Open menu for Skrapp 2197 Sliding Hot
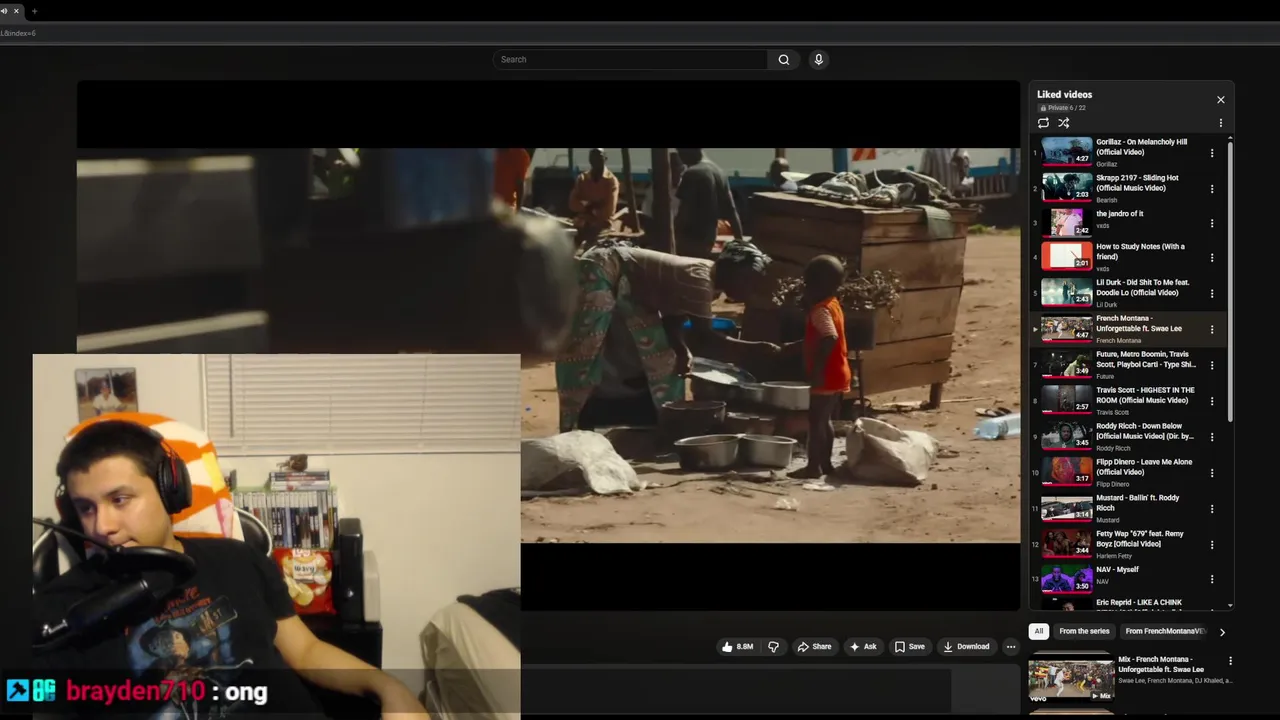Viewport: 1280px width, 720px height. click(x=1212, y=189)
